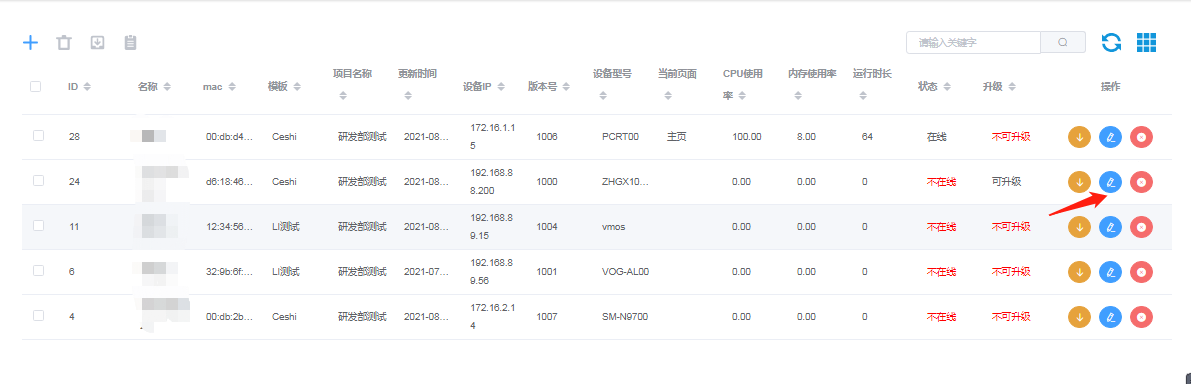Click the magnifier search button
Image resolution: width=1191 pixels, height=384 pixels.
pyautogui.click(x=1063, y=42)
